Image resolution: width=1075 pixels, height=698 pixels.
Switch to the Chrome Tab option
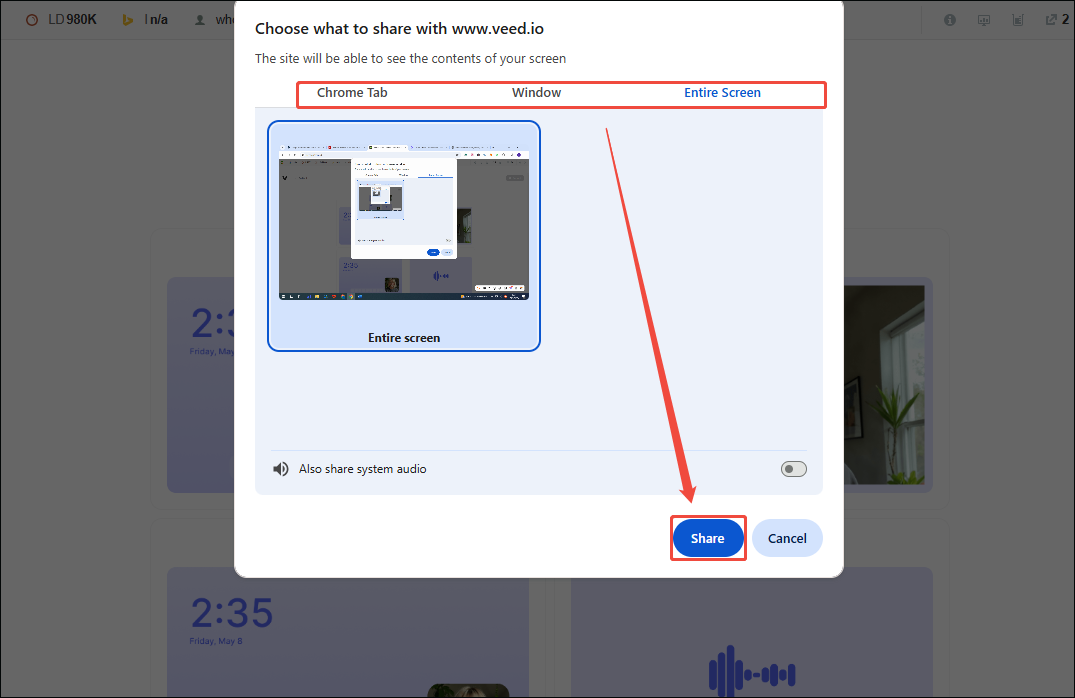point(352,92)
